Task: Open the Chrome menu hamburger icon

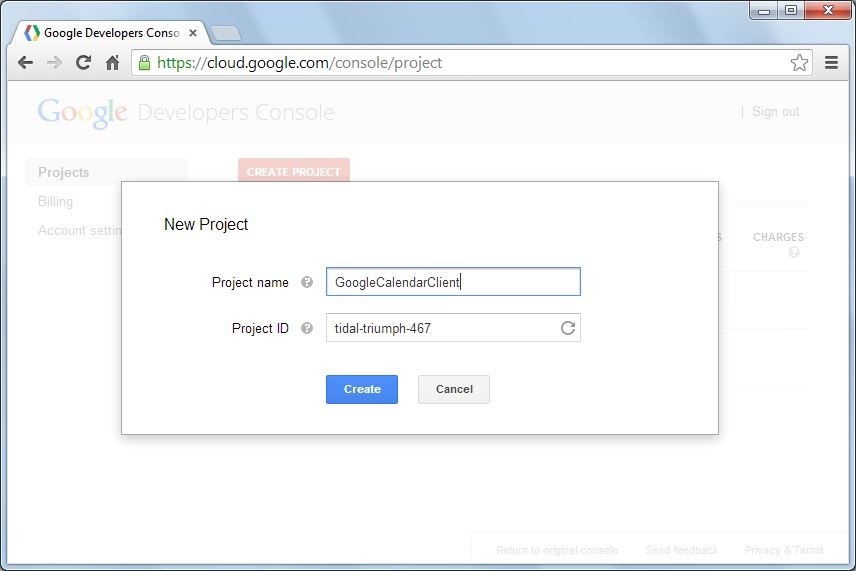Action: (831, 63)
